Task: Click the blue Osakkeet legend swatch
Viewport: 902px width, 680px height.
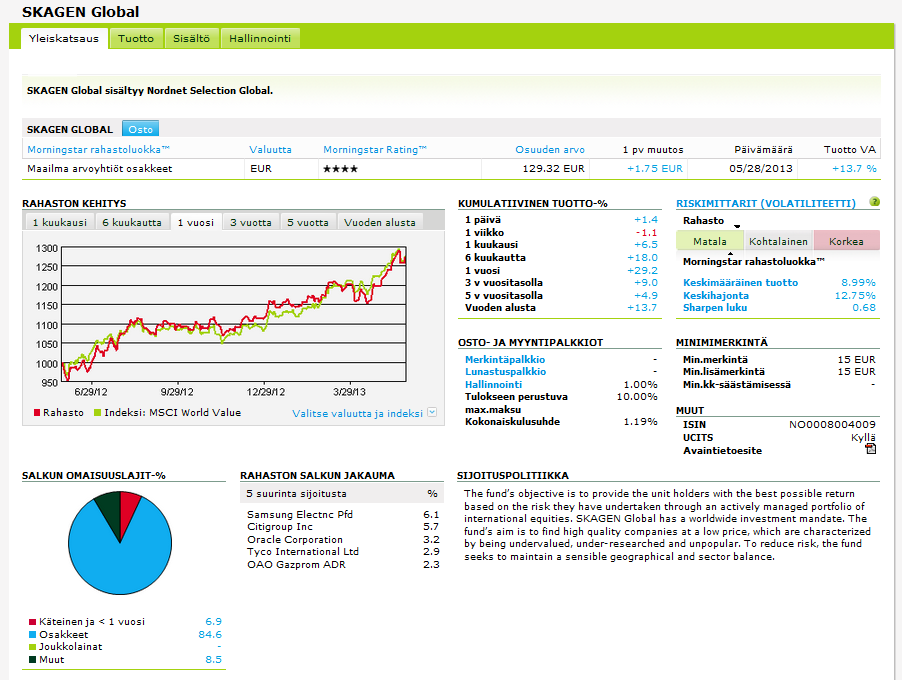Action: pos(32,635)
